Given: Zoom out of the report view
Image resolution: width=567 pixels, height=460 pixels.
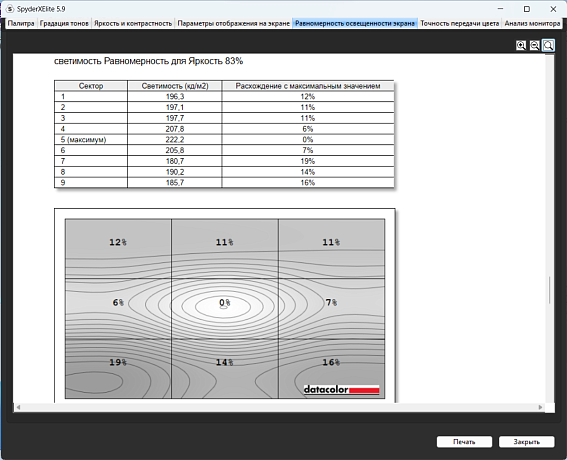Looking at the screenshot, I should coord(534,46).
